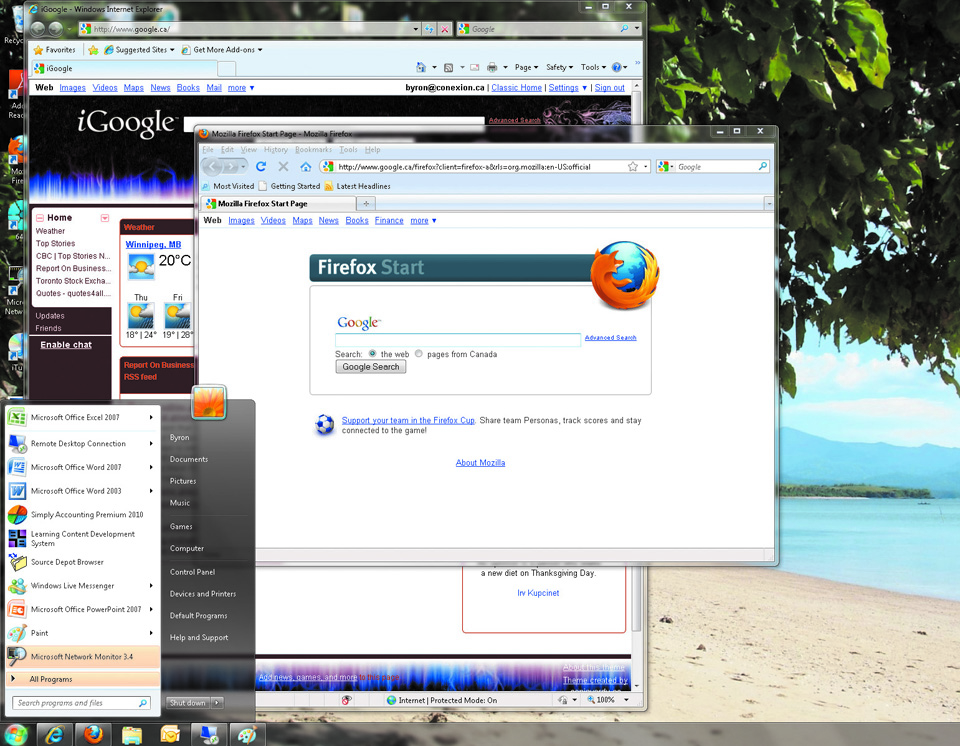
Task: Open Windows Explorer folder on the taskbar
Action: [132, 734]
